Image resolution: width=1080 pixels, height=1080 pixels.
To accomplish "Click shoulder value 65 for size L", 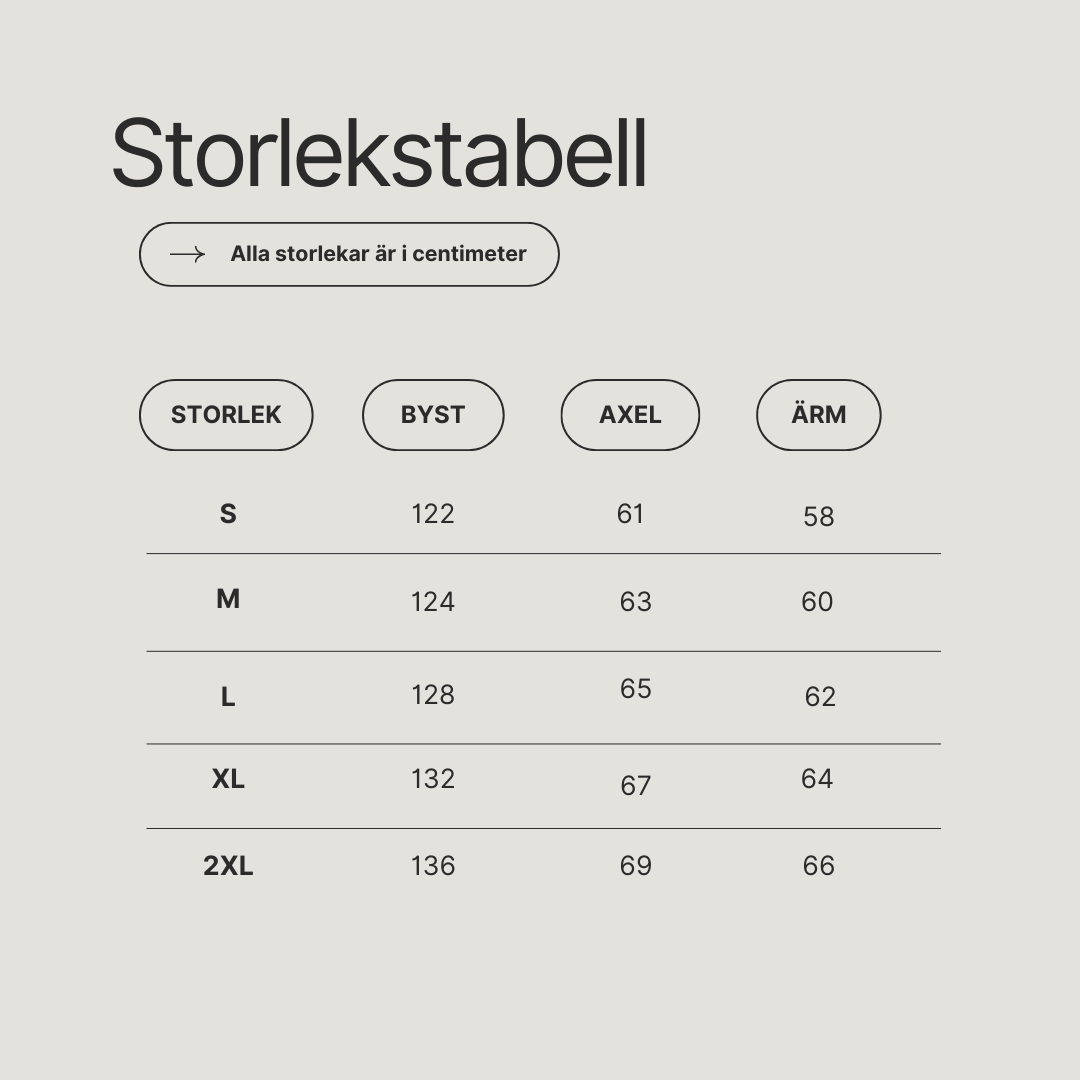I will [636, 689].
